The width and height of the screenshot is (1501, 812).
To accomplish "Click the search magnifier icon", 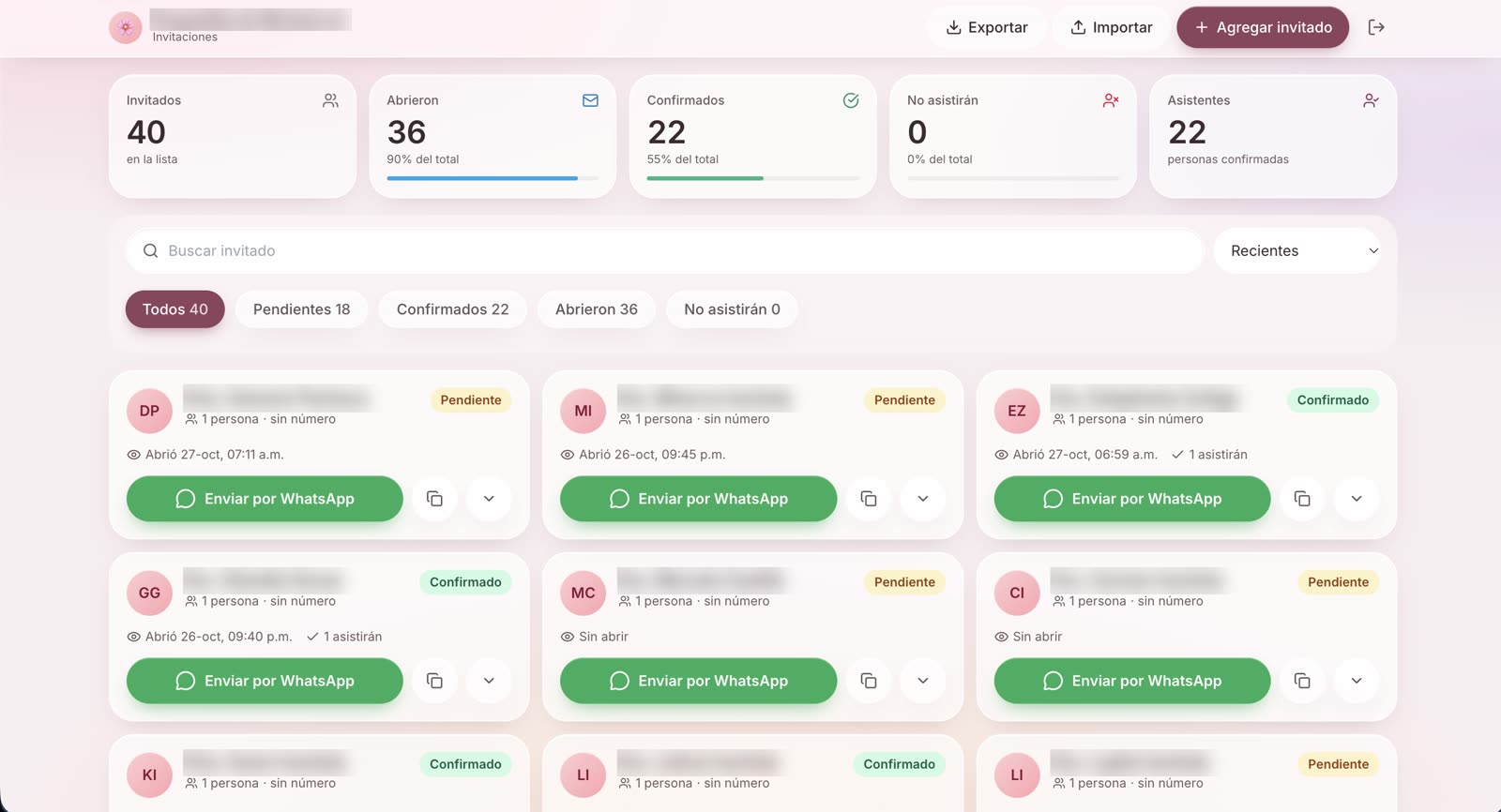I will click(150, 251).
